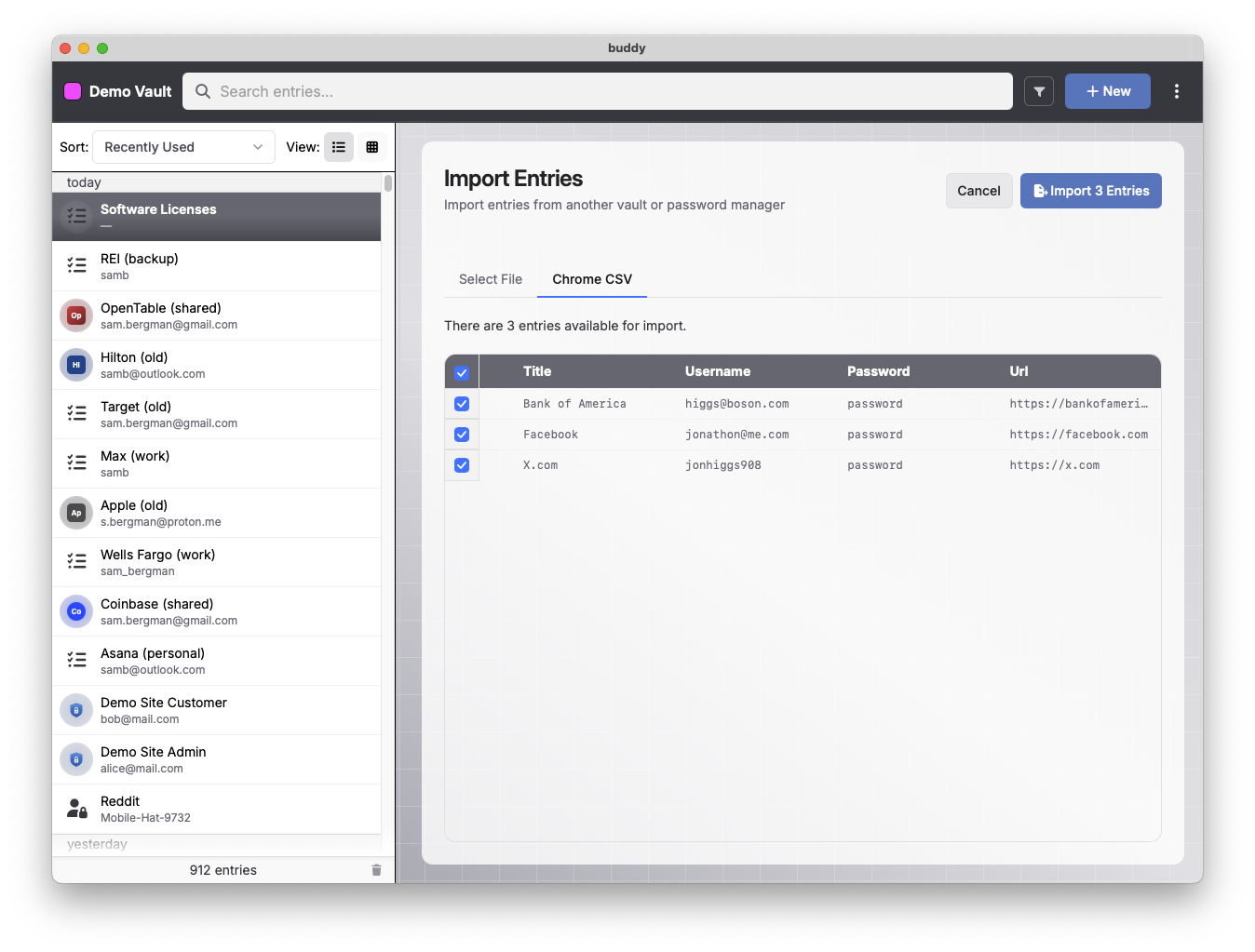Select Demo Site Customer entry
This screenshot has height=952, width=1255.
[216, 710]
